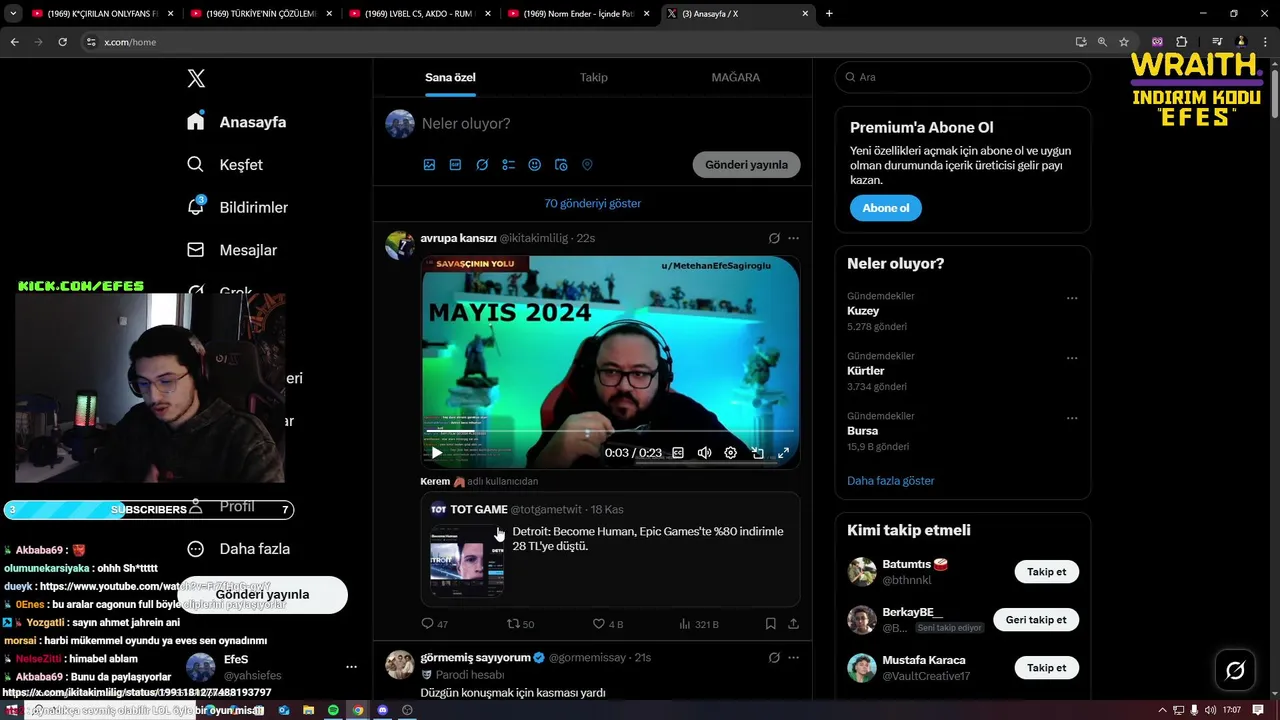
Task: Follow back BerkayBE_ account
Action: (x=1036, y=620)
